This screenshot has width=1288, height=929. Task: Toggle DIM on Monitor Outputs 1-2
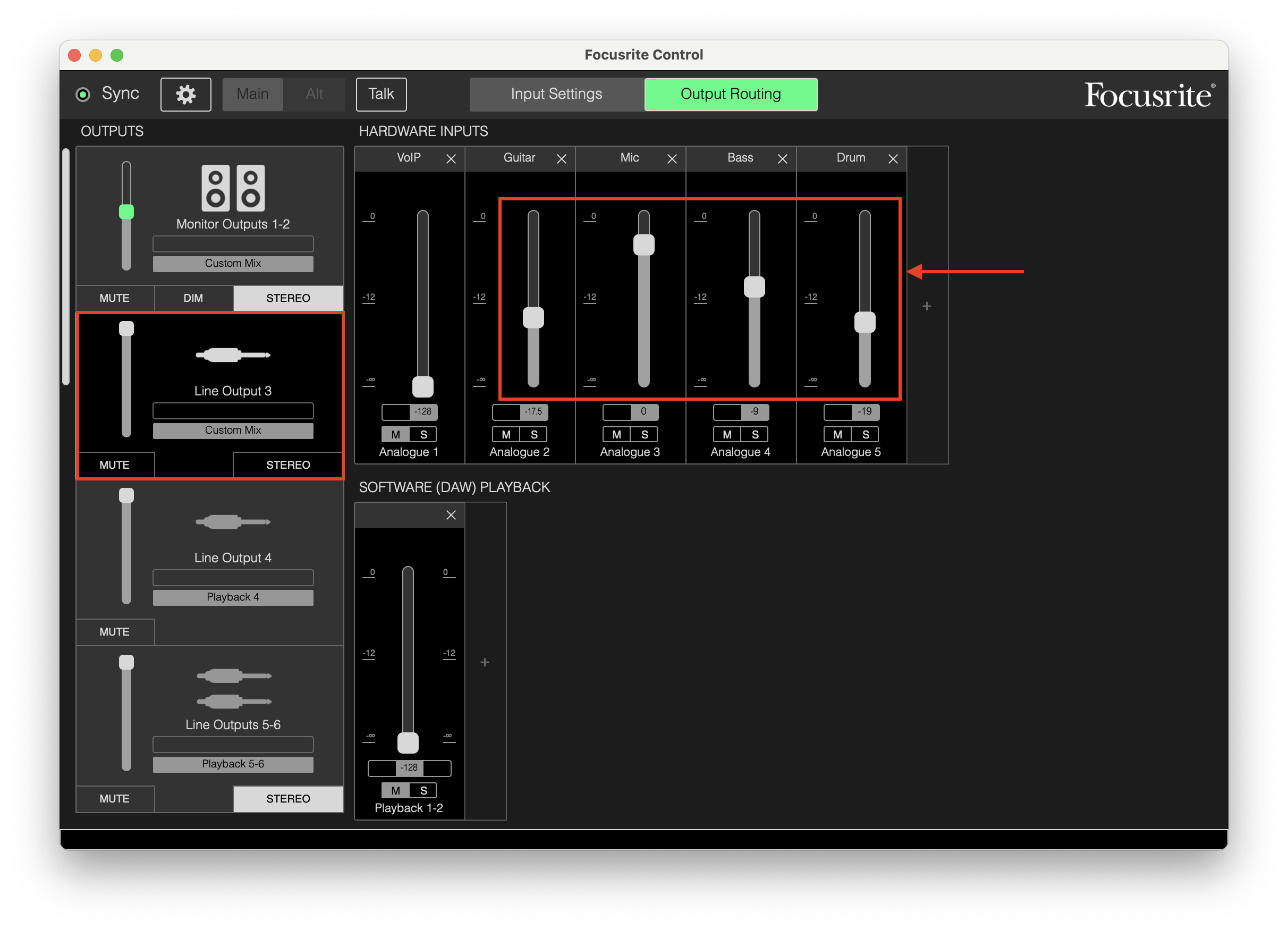(x=193, y=298)
